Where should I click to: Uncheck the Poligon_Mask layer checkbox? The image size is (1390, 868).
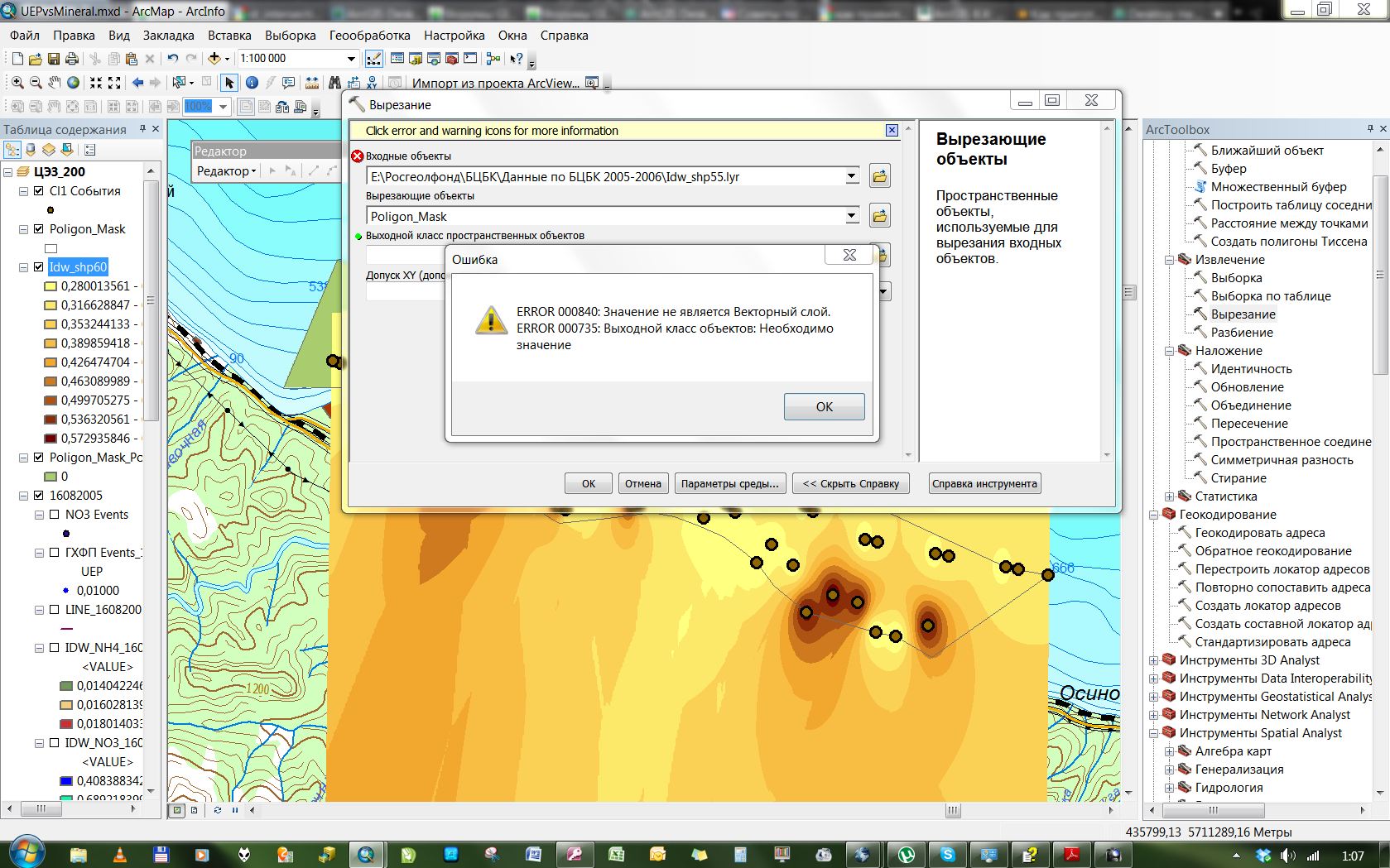(x=38, y=229)
